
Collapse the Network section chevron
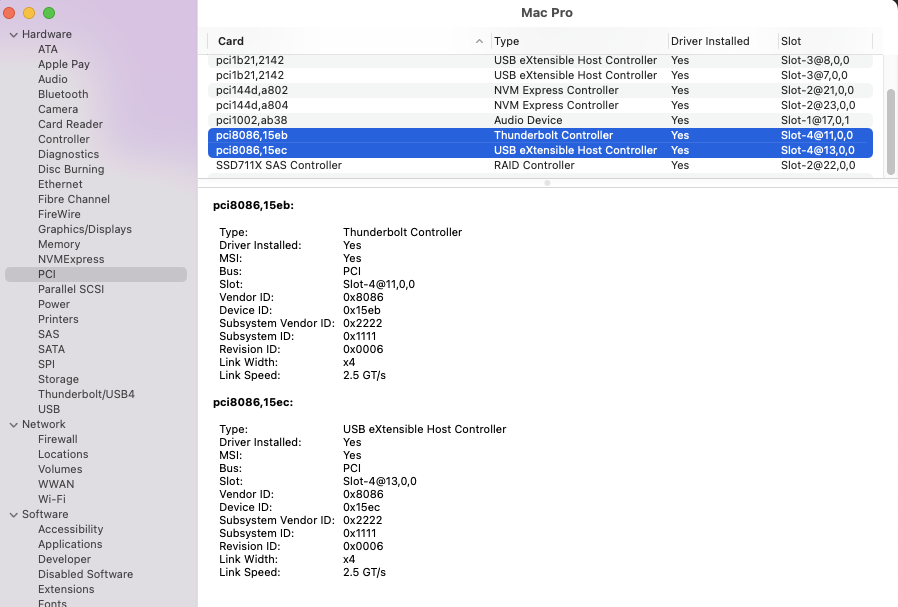click(x=14, y=425)
